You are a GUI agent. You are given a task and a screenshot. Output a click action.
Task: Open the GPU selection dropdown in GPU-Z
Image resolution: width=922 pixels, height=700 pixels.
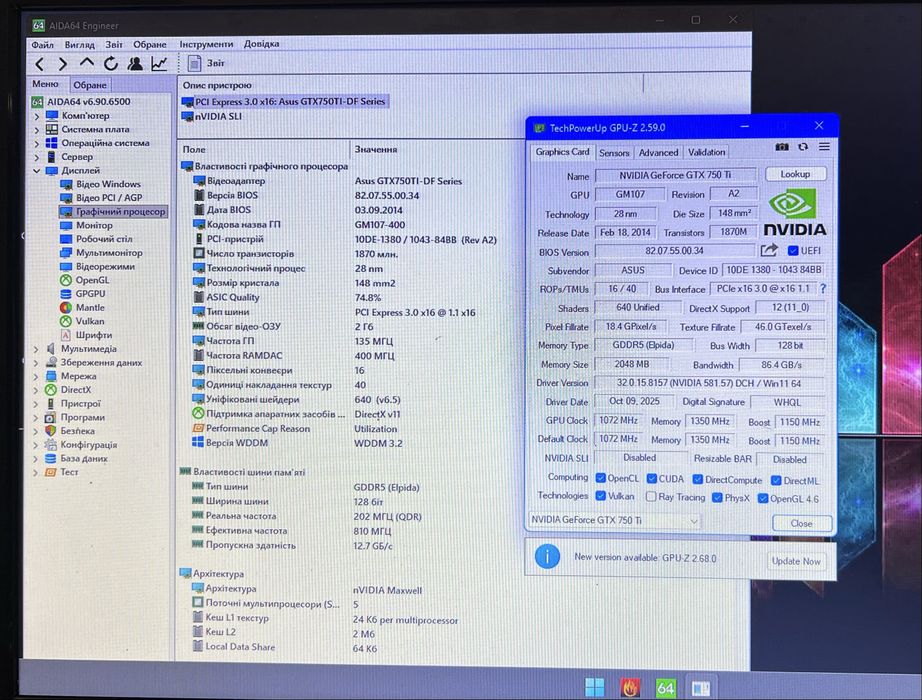tap(614, 520)
